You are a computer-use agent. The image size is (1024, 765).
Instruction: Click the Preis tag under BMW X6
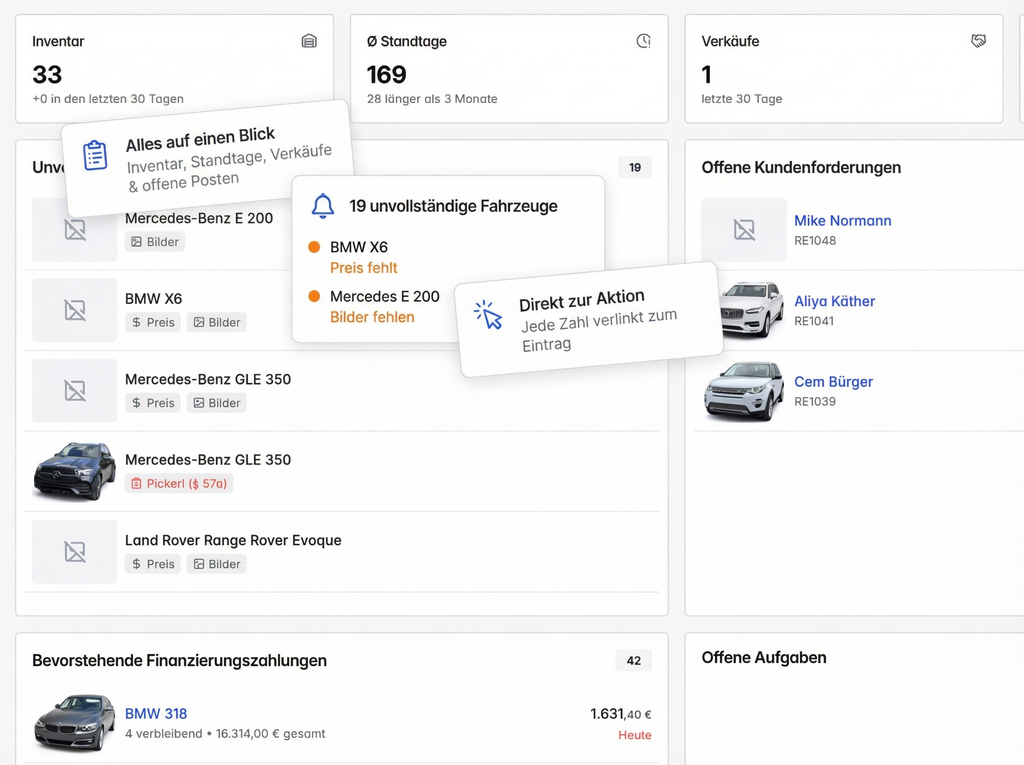tap(153, 322)
